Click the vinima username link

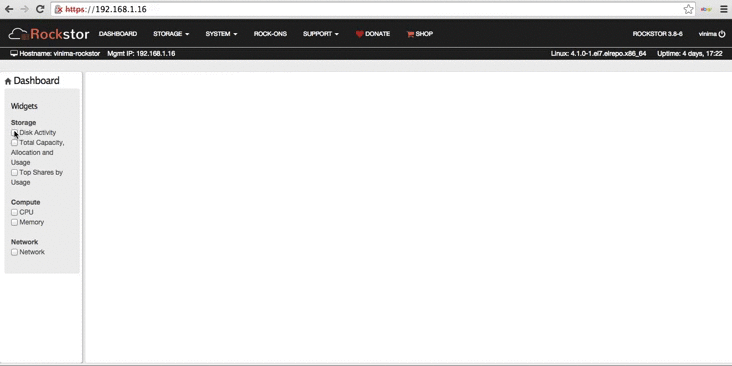coord(708,34)
